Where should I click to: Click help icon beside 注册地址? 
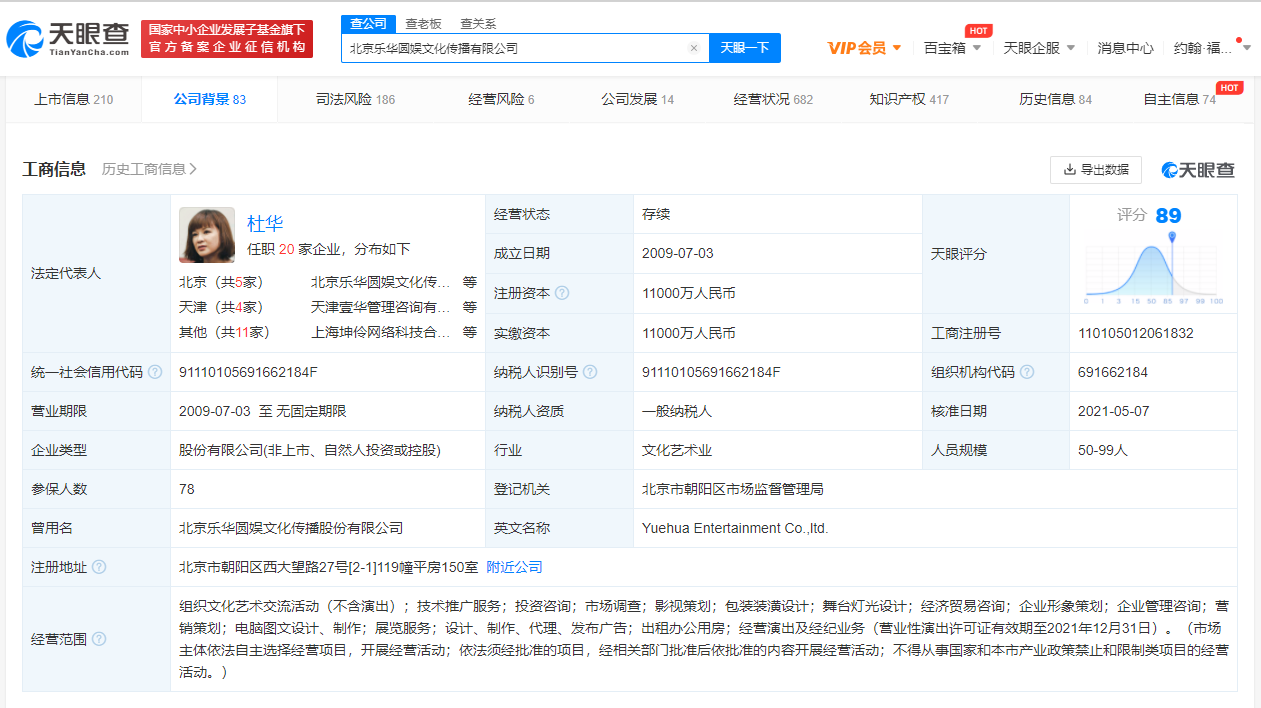pyautogui.click(x=99, y=567)
